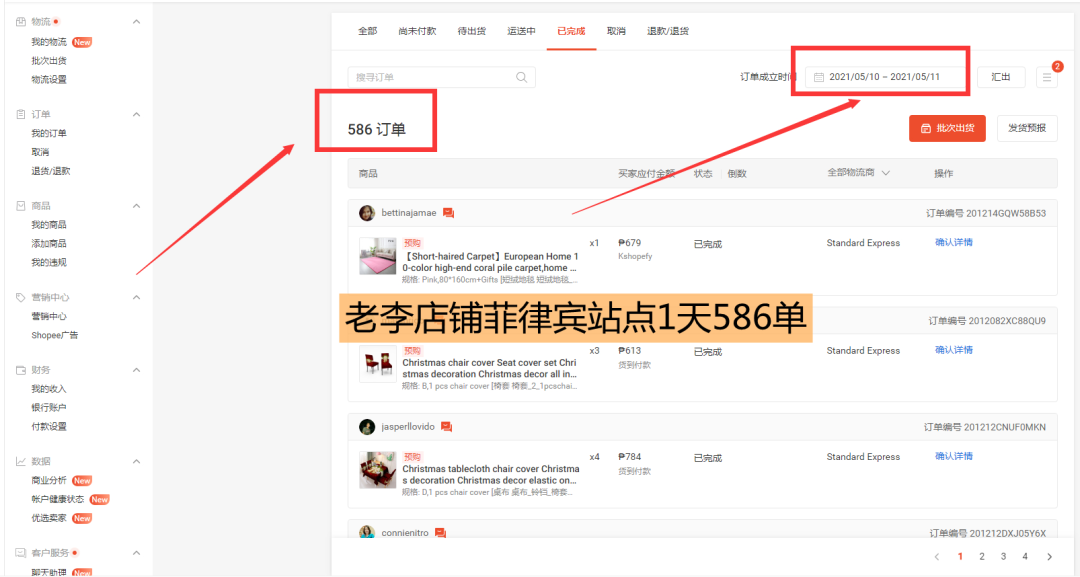The image size is (1080, 577).
Task: Open 确认详情 for order 201214GQW58B53
Action: click(x=953, y=242)
